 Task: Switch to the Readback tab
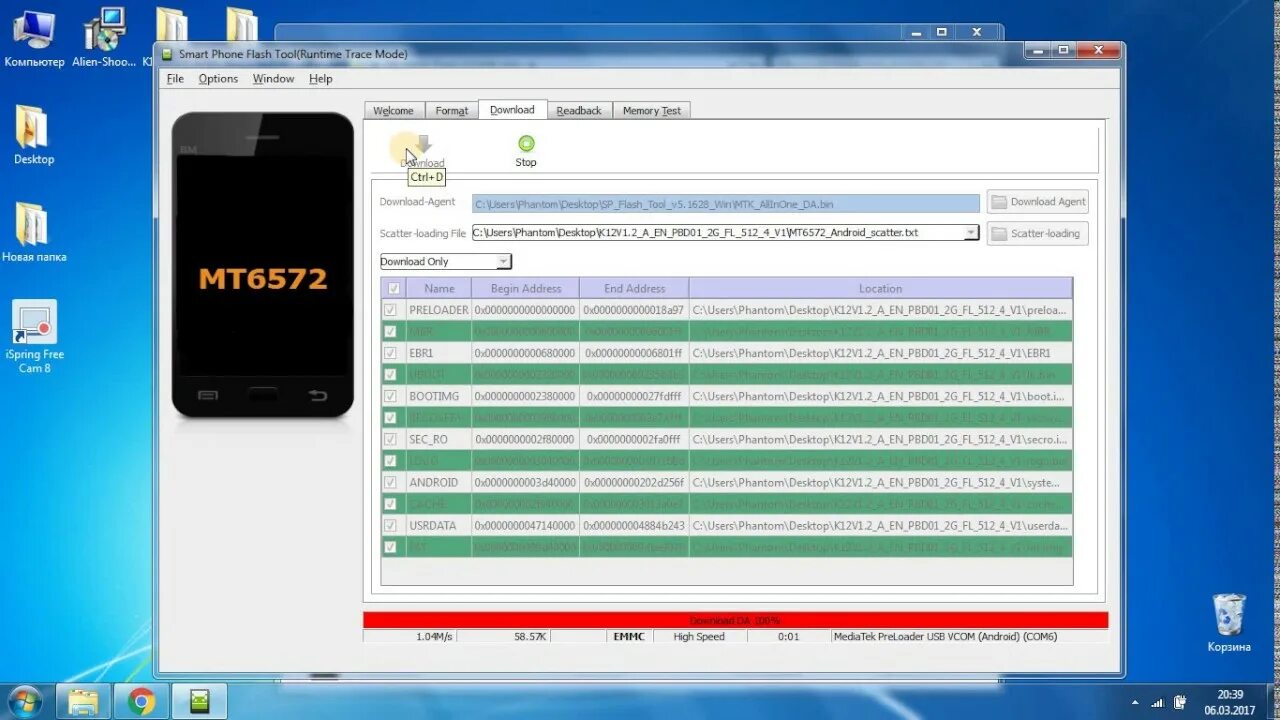click(x=579, y=111)
